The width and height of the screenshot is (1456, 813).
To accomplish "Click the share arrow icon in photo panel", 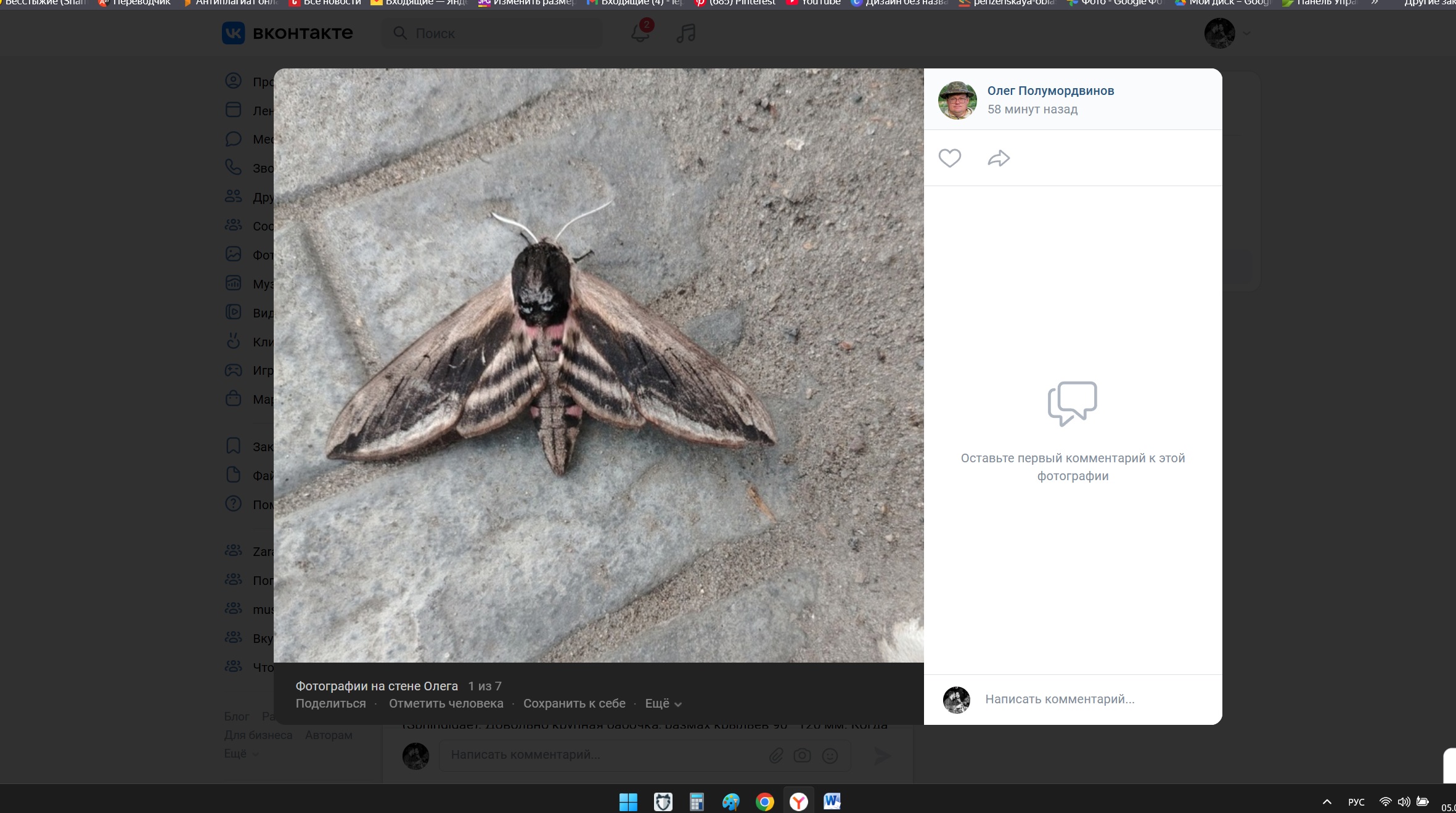I will click(999, 158).
